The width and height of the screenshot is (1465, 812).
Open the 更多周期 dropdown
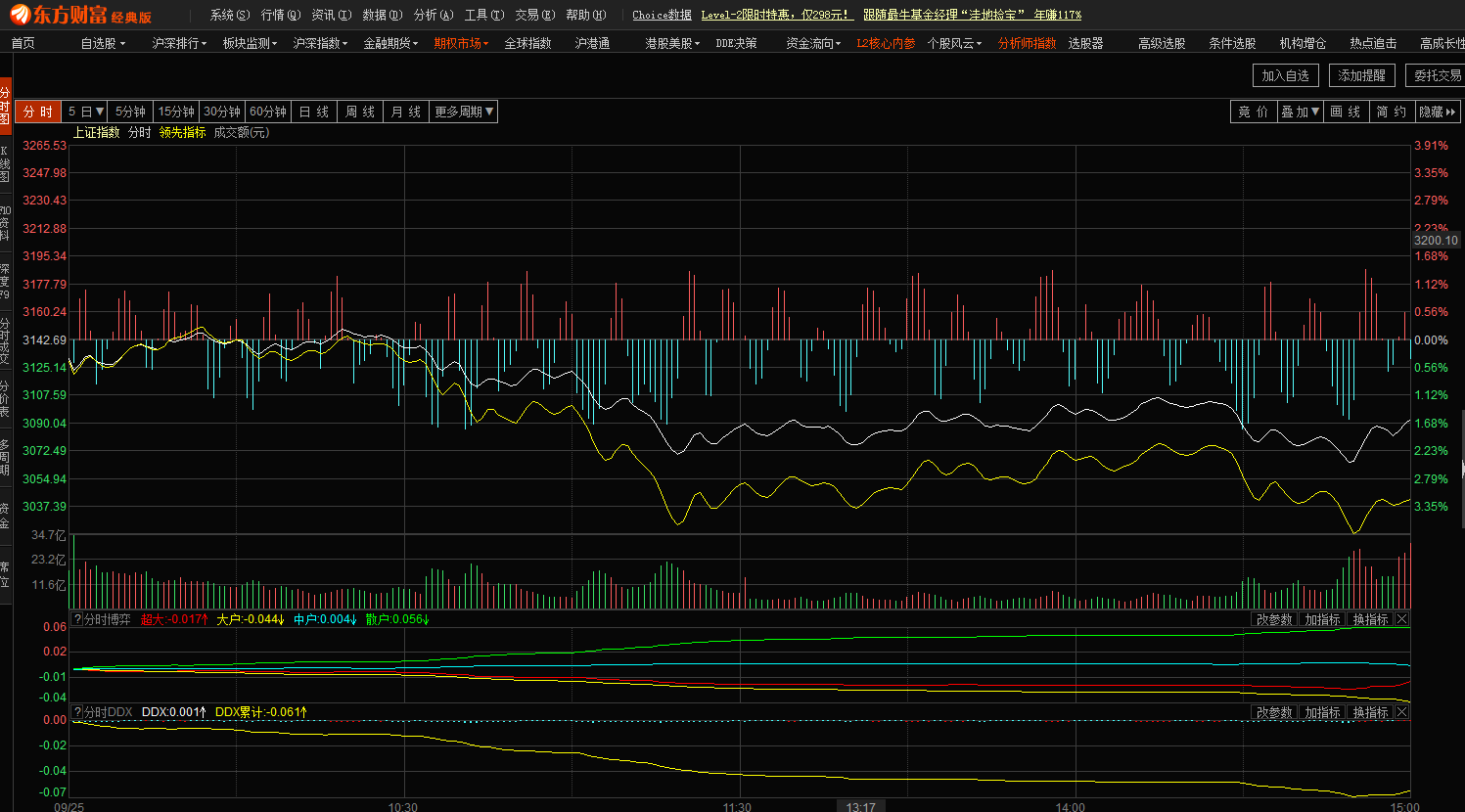click(x=464, y=113)
